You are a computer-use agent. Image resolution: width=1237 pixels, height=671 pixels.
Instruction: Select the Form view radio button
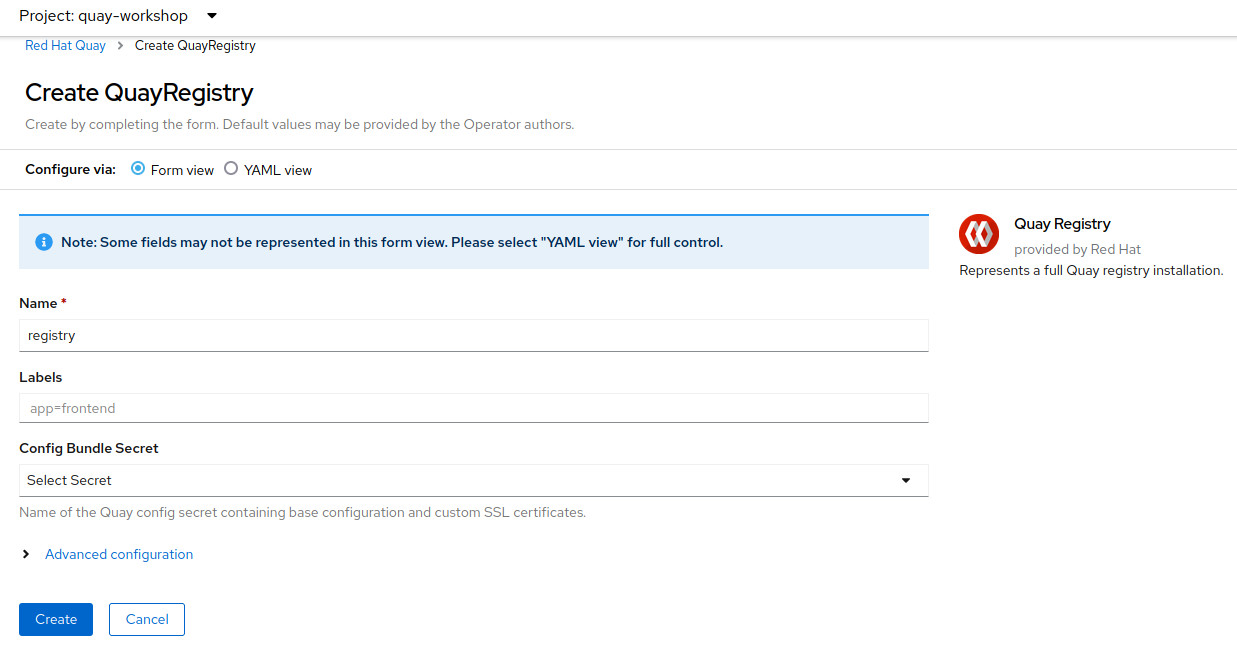pyautogui.click(x=138, y=169)
